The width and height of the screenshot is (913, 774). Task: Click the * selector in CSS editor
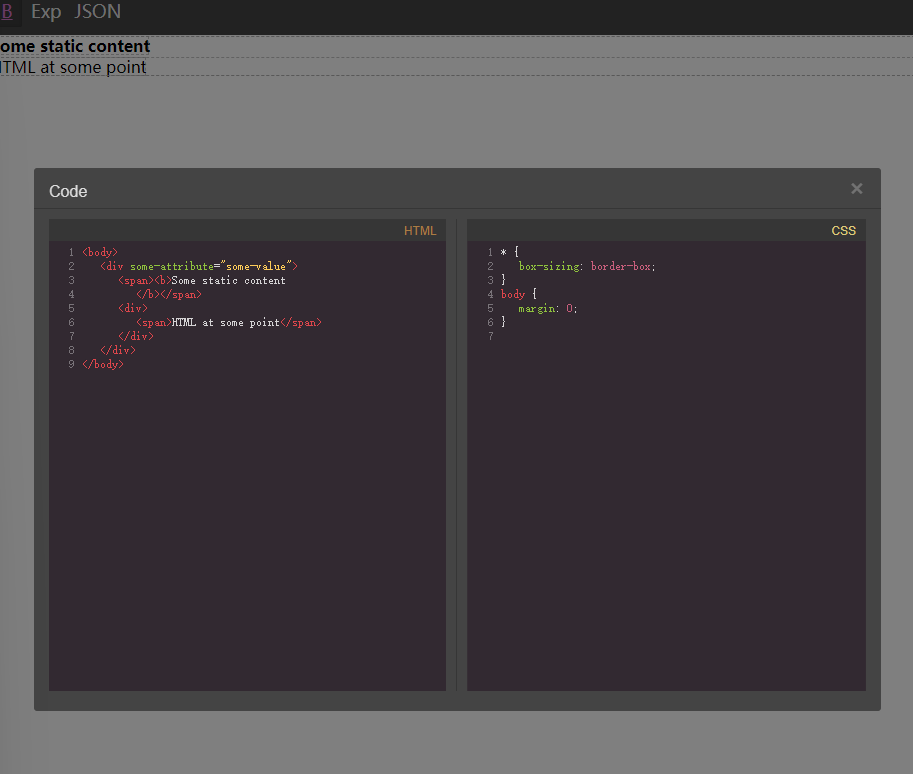(x=504, y=253)
